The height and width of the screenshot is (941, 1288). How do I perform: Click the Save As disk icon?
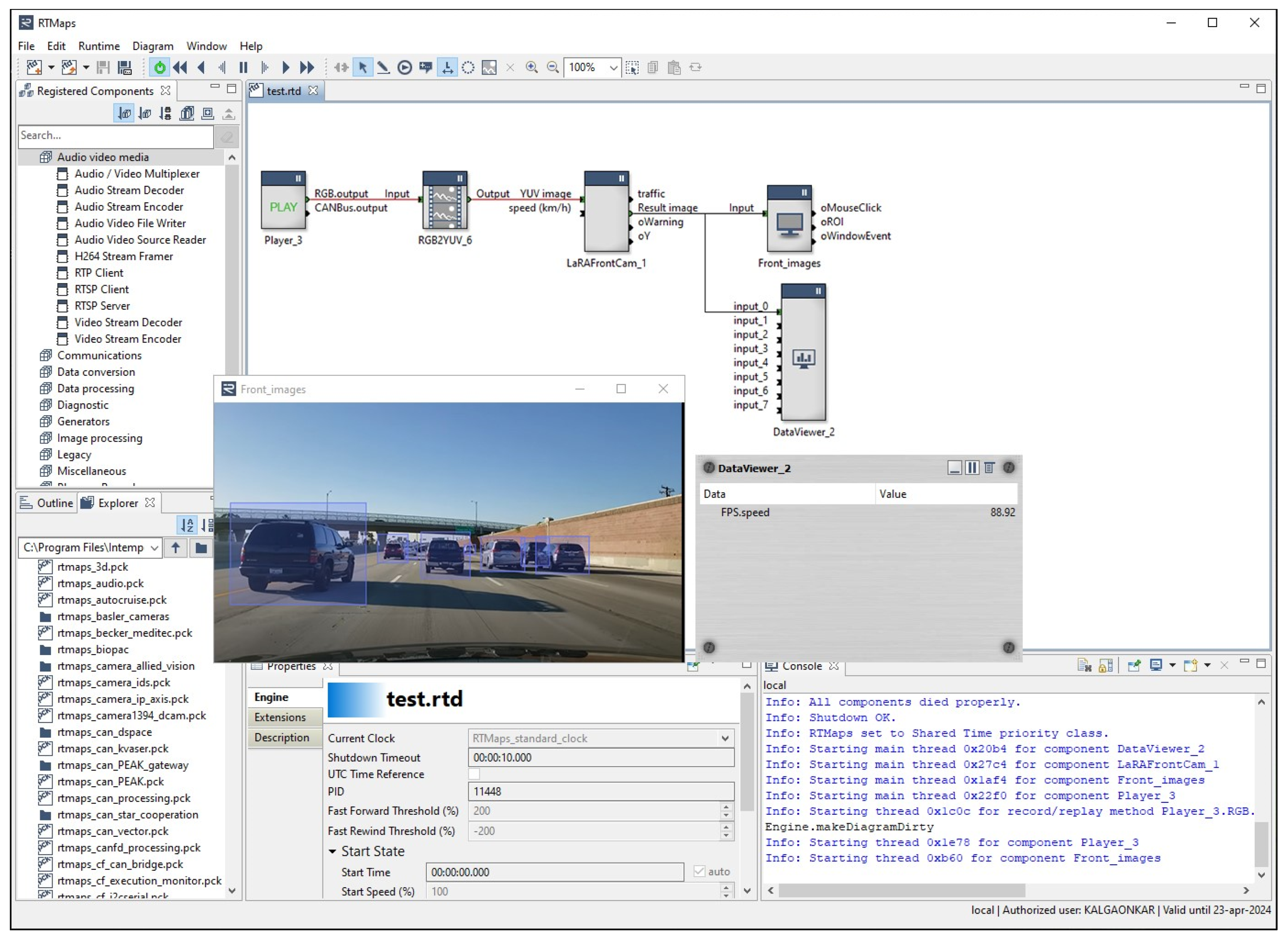click(125, 68)
